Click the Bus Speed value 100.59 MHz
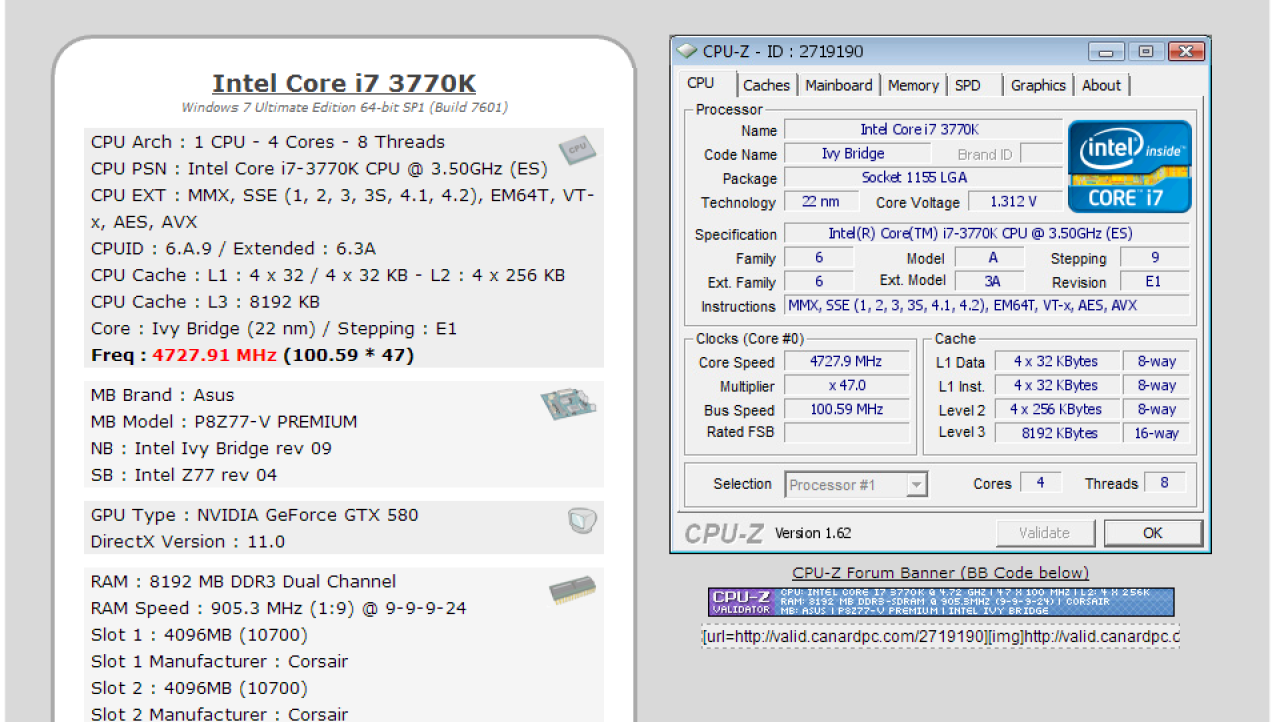 (847, 410)
